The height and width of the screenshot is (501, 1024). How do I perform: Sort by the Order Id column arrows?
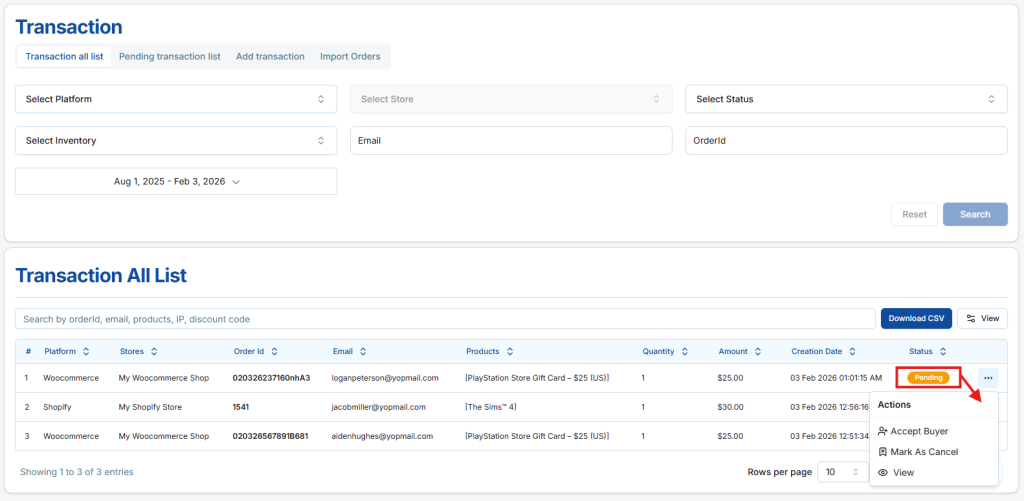coord(274,352)
